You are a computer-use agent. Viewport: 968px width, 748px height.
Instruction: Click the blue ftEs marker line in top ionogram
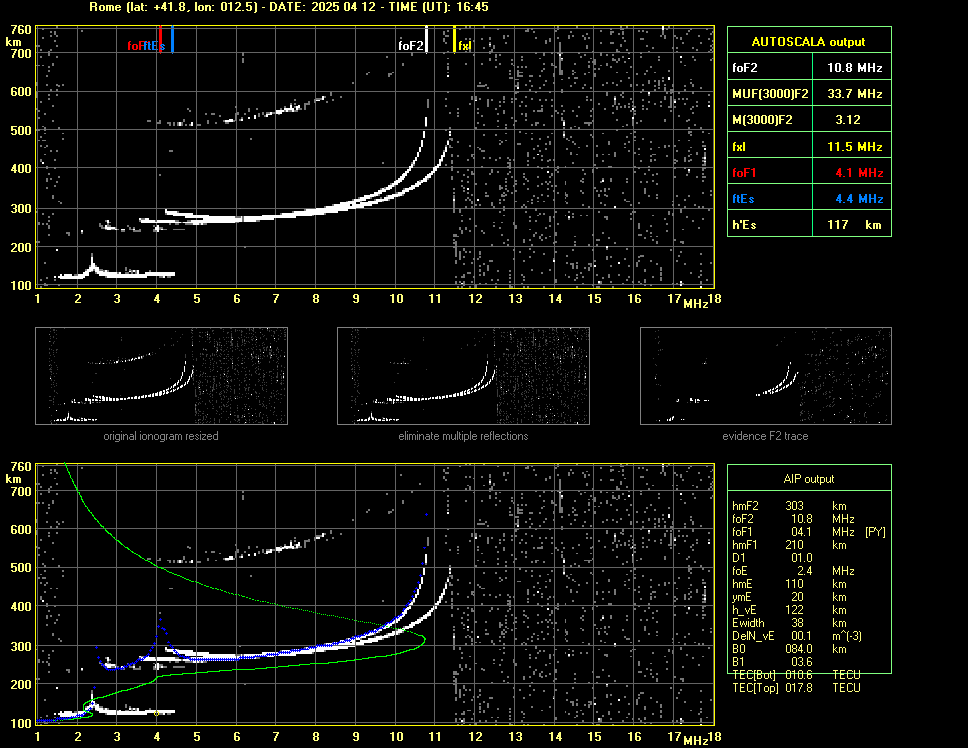pos(172,39)
